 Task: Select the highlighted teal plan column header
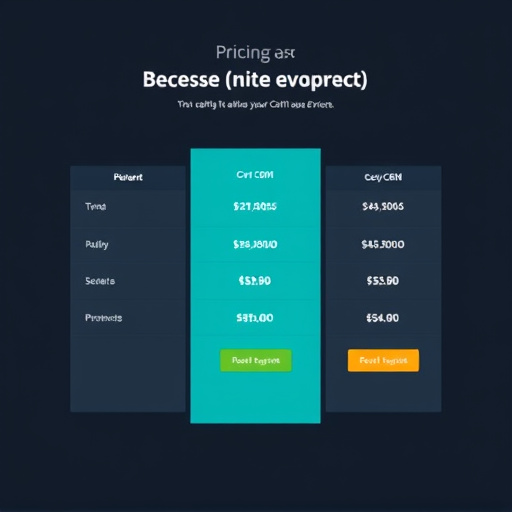[255, 175]
